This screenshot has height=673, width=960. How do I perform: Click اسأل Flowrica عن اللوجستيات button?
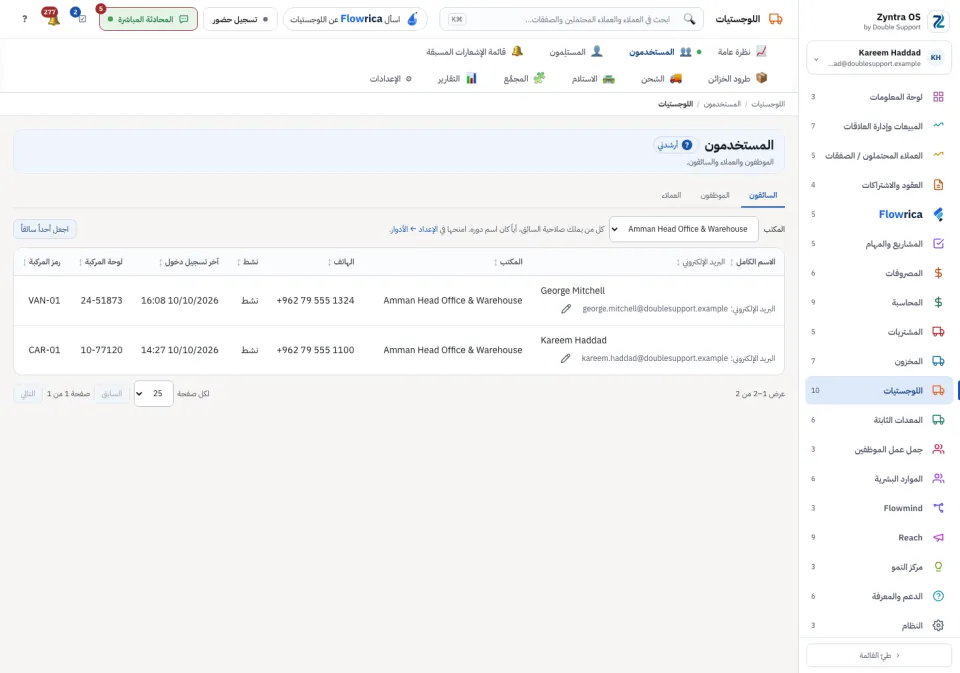[x=354, y=19]
